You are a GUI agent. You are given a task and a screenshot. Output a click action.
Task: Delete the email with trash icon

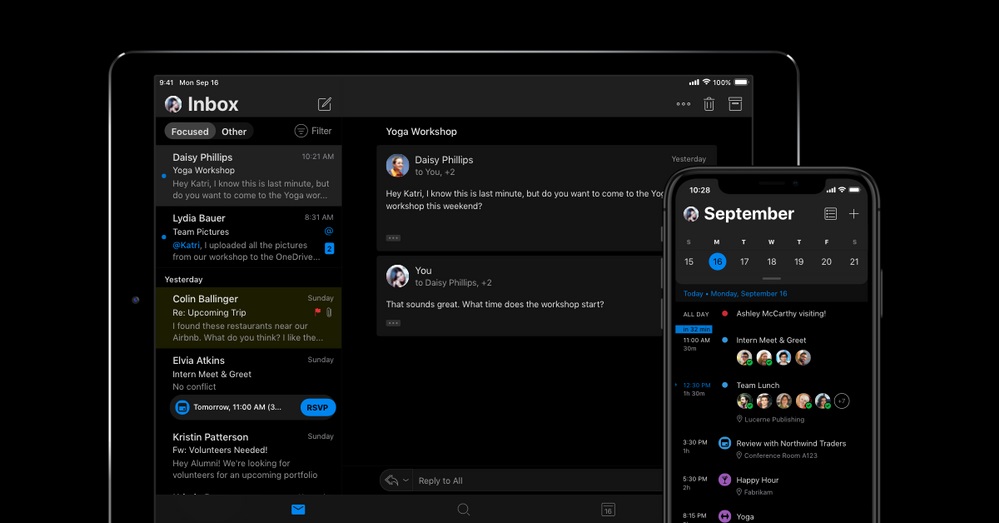708,104
